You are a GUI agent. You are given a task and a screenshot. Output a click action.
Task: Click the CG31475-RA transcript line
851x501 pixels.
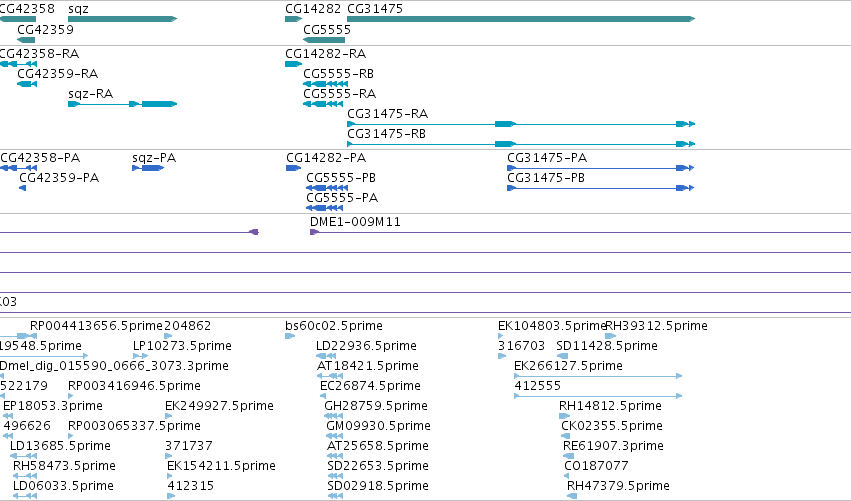tap(521, 124)
